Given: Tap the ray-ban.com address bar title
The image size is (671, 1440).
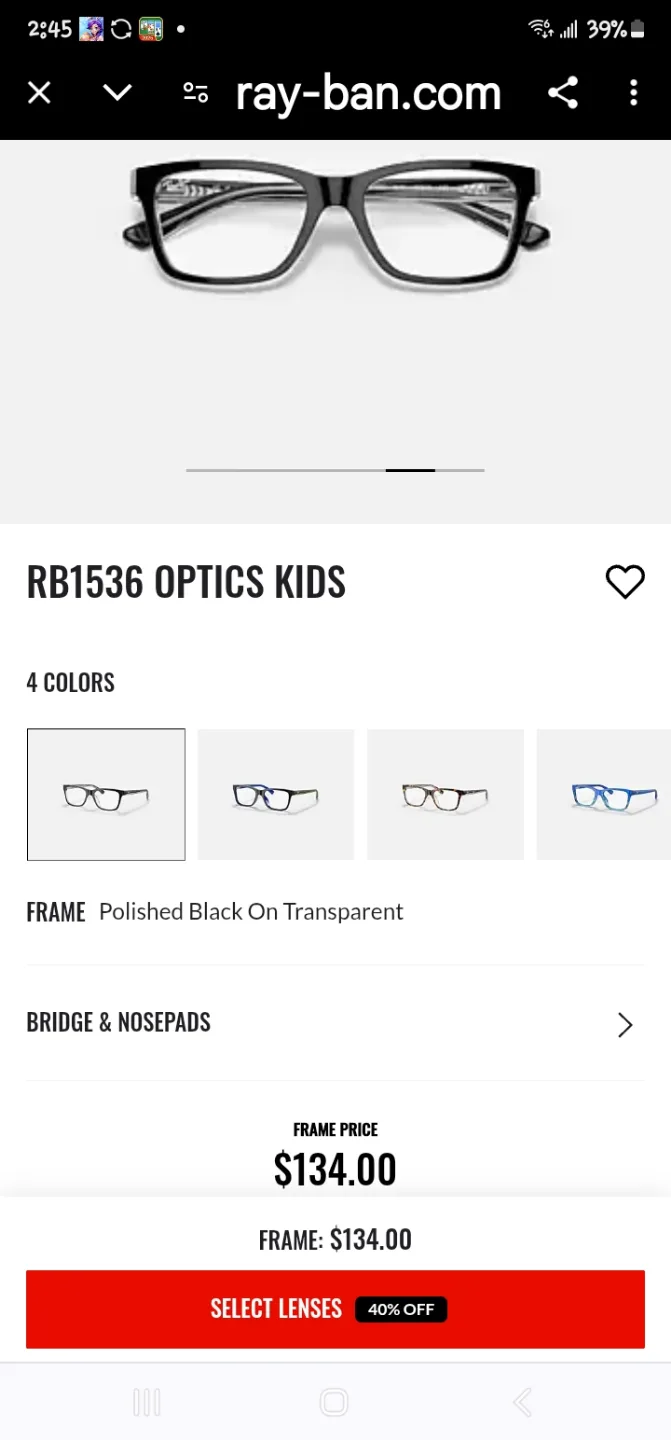Looking at the screenshot, I should (x=368, y=92).
